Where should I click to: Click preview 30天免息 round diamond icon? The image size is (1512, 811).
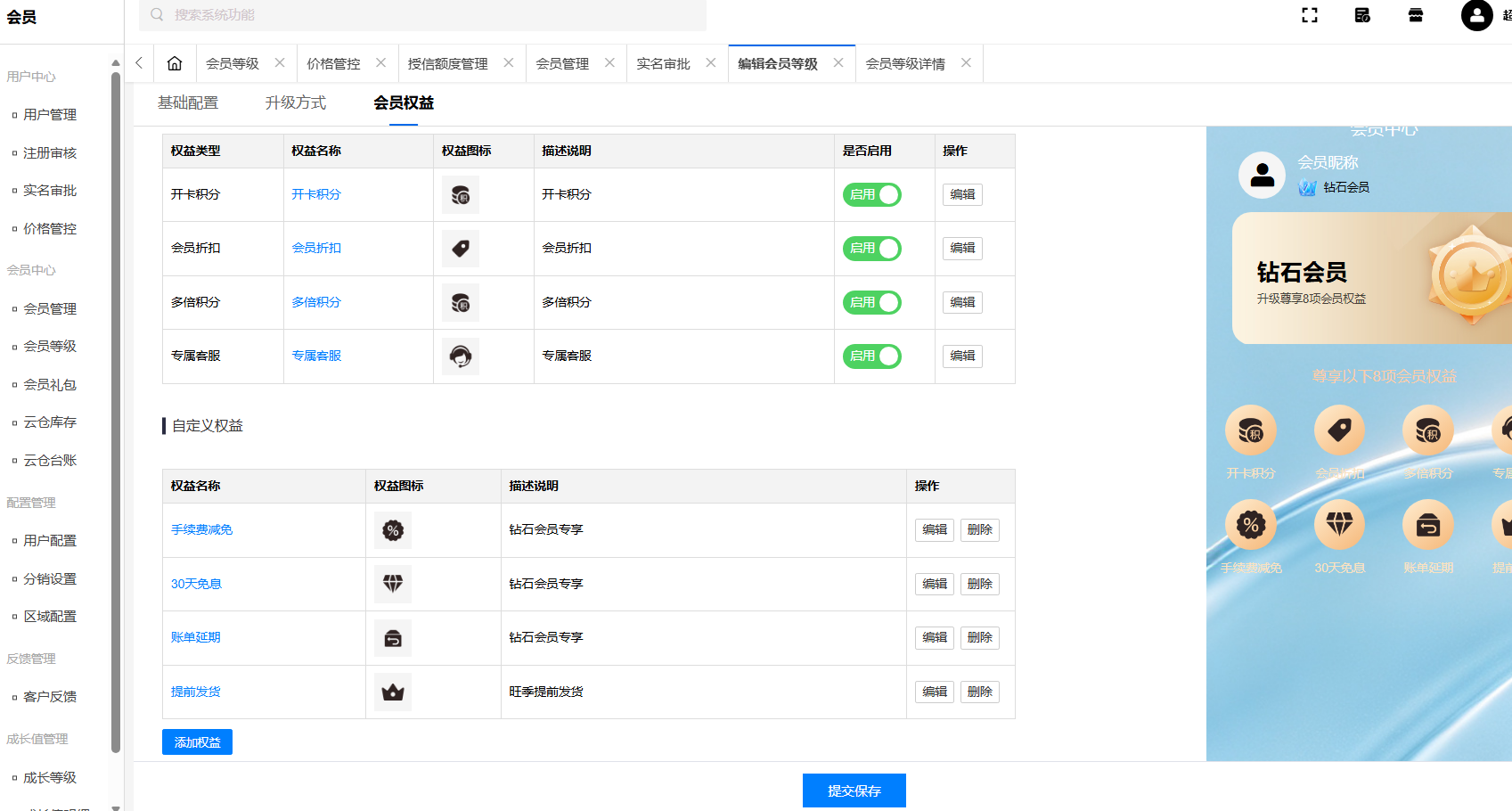[1339, 525]
